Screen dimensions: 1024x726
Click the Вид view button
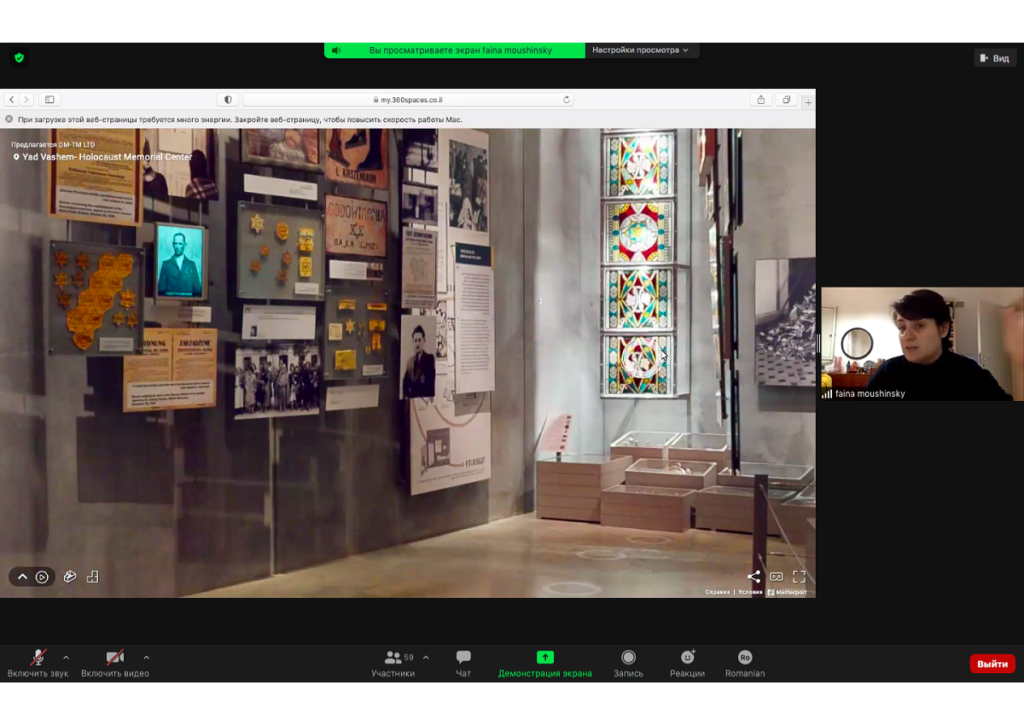[995, 58]
